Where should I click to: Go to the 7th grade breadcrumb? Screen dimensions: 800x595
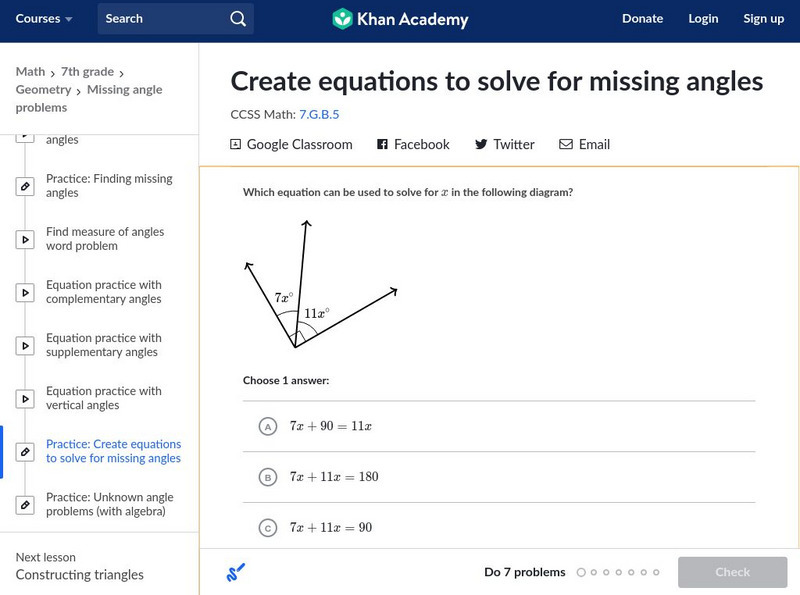pos(87,72)
